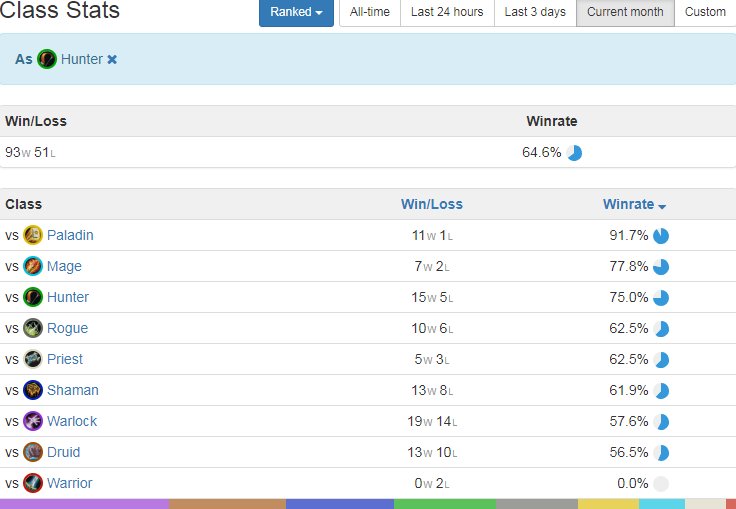Click the Hunter icon in the filter bar
This screenshot has width=736, height=509.
(x=47, y=59)
